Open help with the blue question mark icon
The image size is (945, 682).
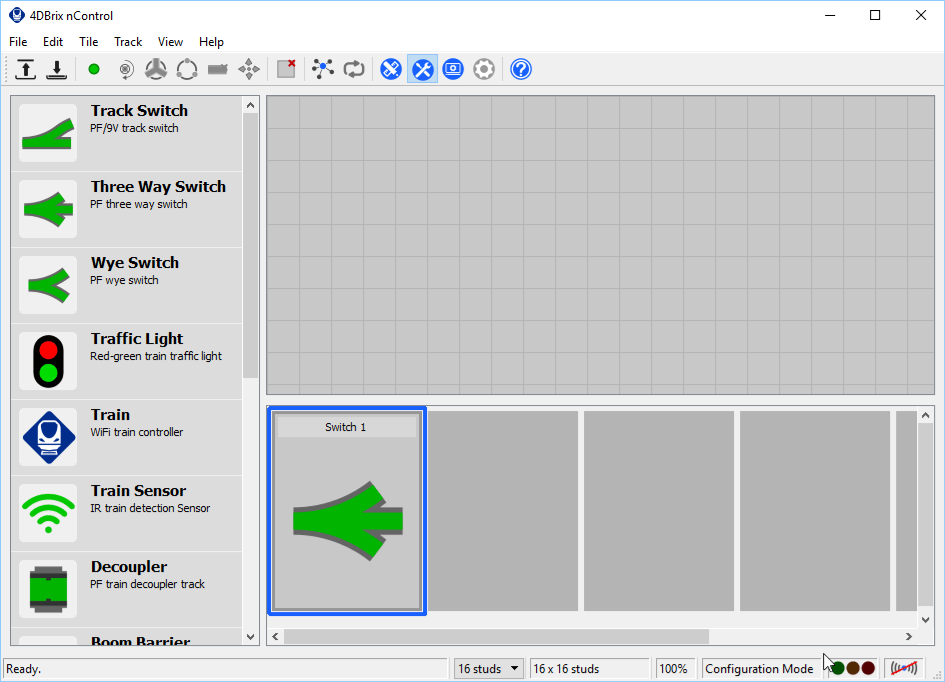click(521, 69)
